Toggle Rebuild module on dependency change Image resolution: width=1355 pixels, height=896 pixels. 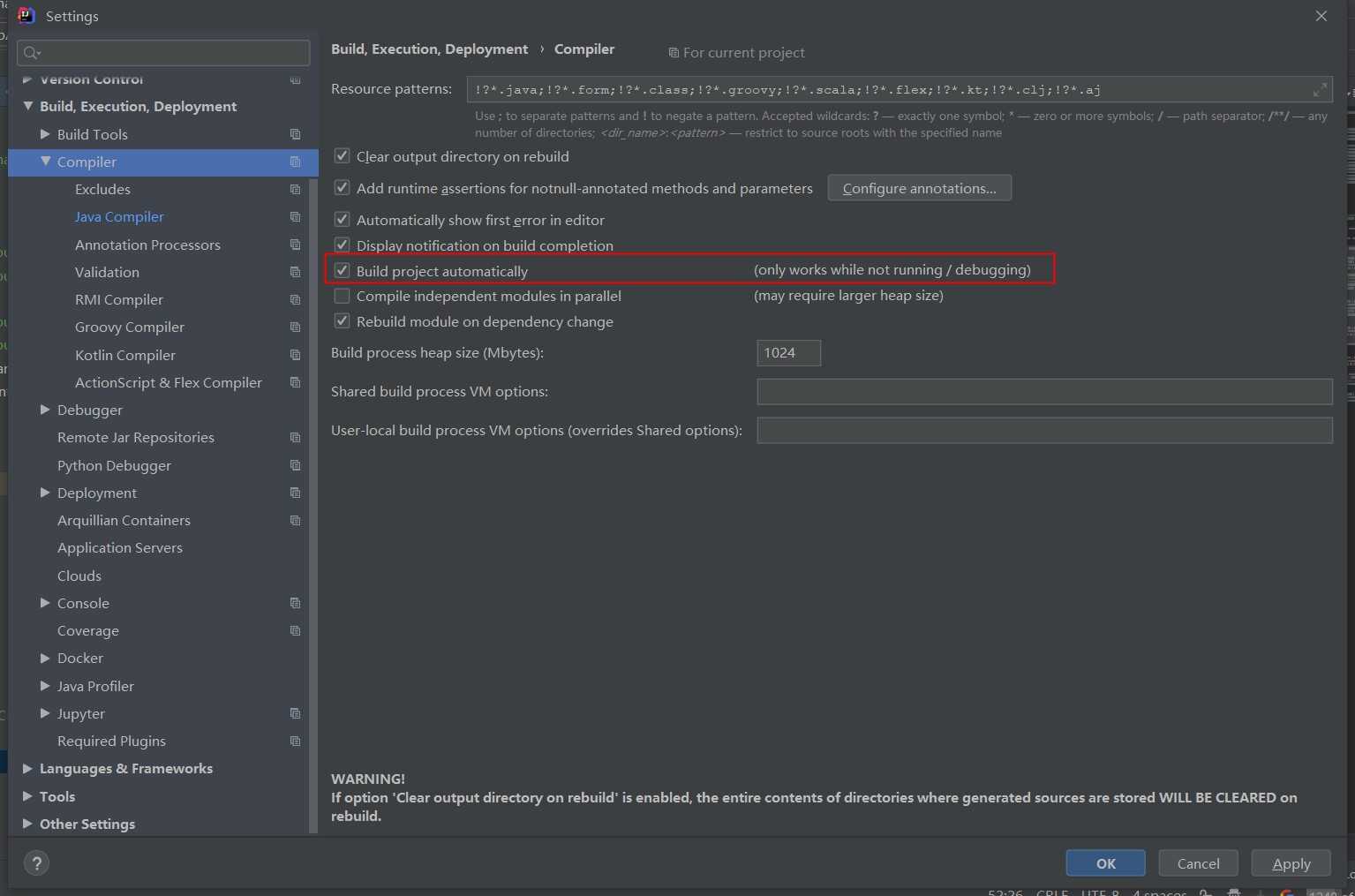pyautogui.click(x=342, y=321)
